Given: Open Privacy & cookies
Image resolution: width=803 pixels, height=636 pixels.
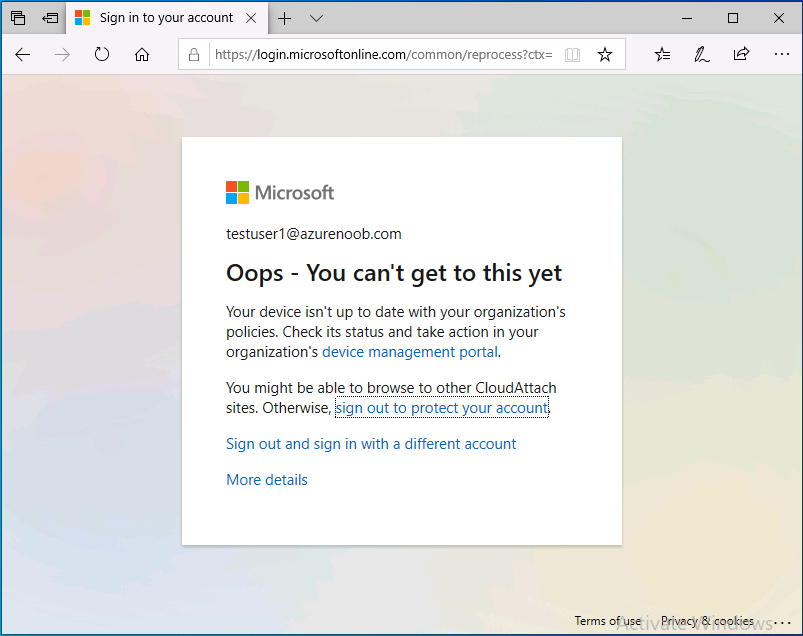Looking at the screenshot, I should 707,621.
